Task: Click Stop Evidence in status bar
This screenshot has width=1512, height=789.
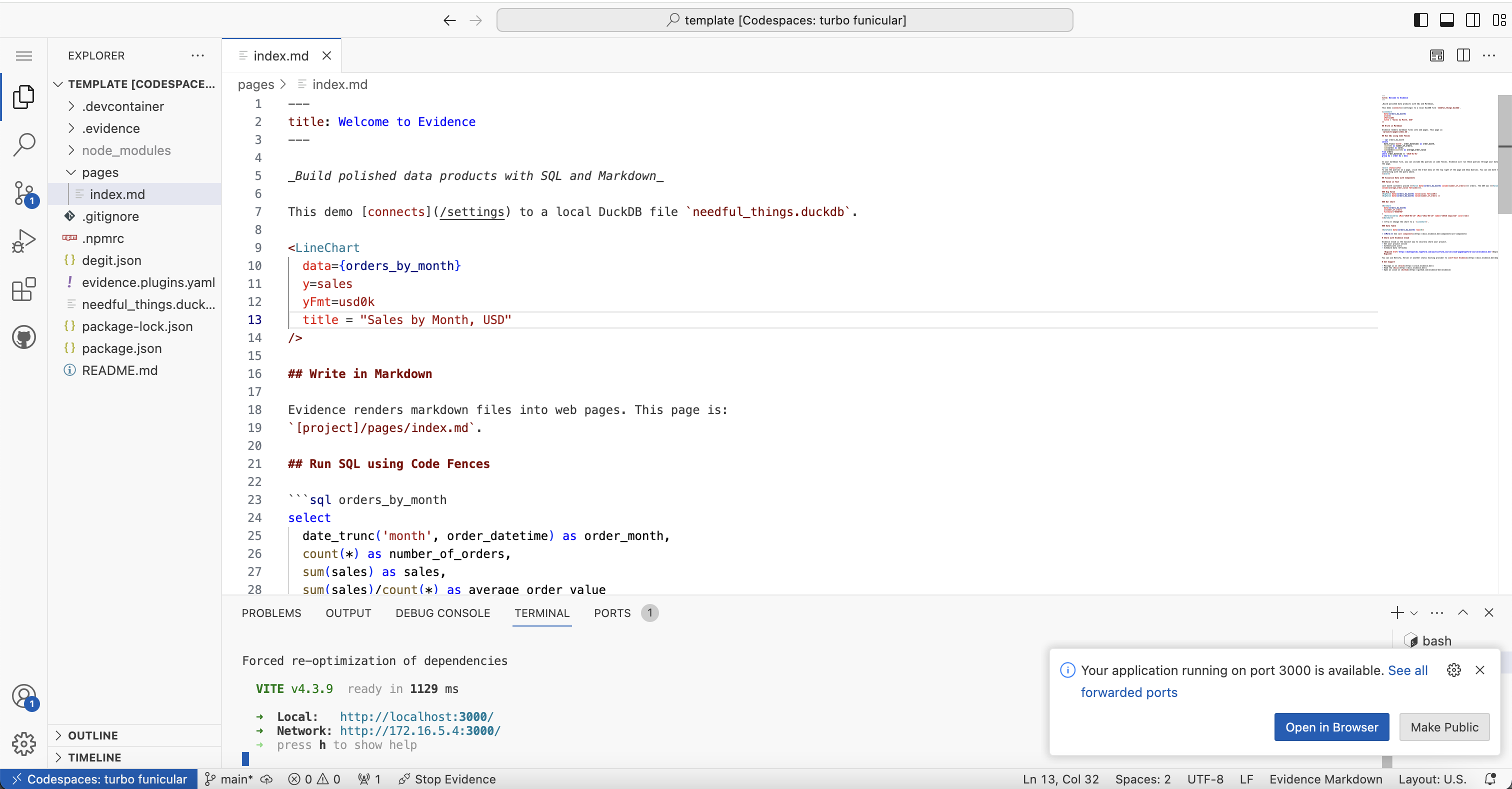Action: (447, 779)
